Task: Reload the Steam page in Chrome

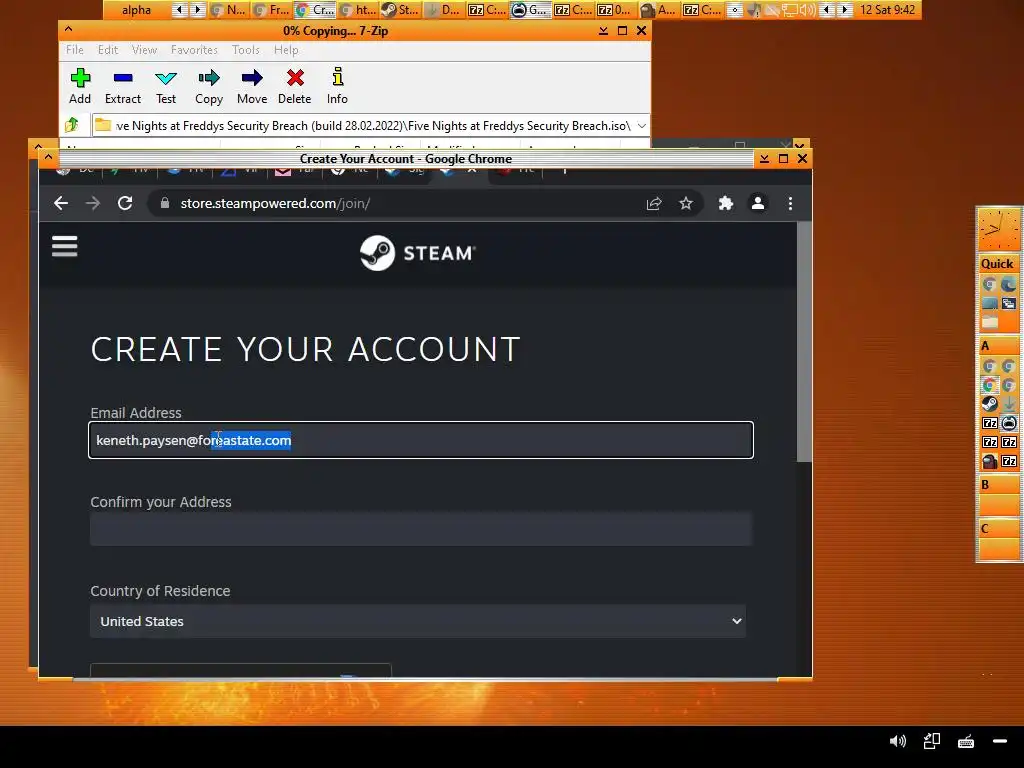Action: (125, 203)
